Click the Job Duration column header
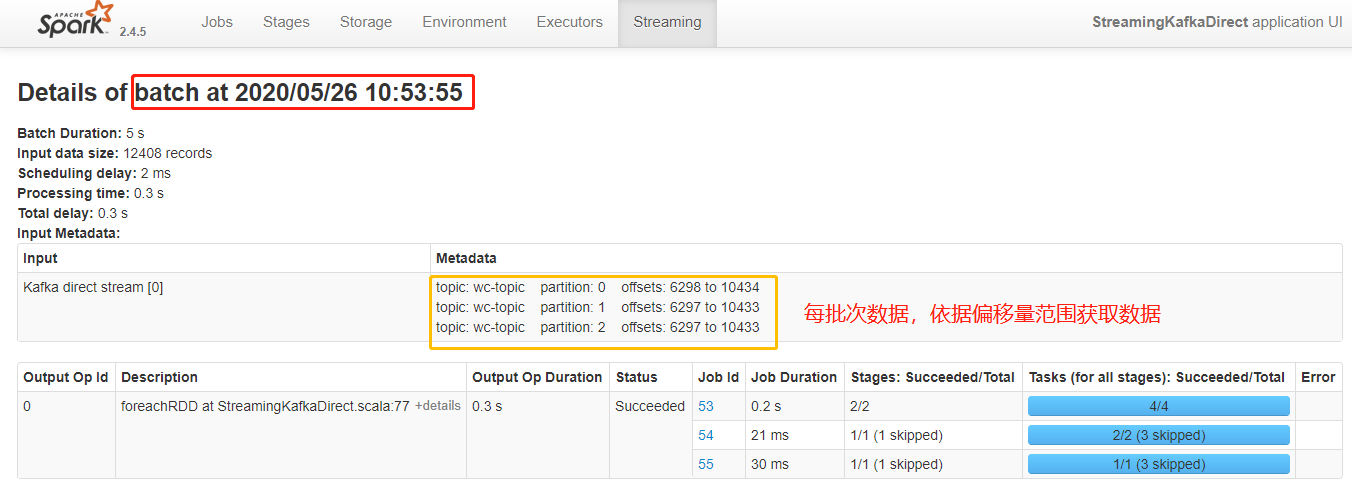Image resolution: width=1352 pixels, height=492 pixels. 794,377
